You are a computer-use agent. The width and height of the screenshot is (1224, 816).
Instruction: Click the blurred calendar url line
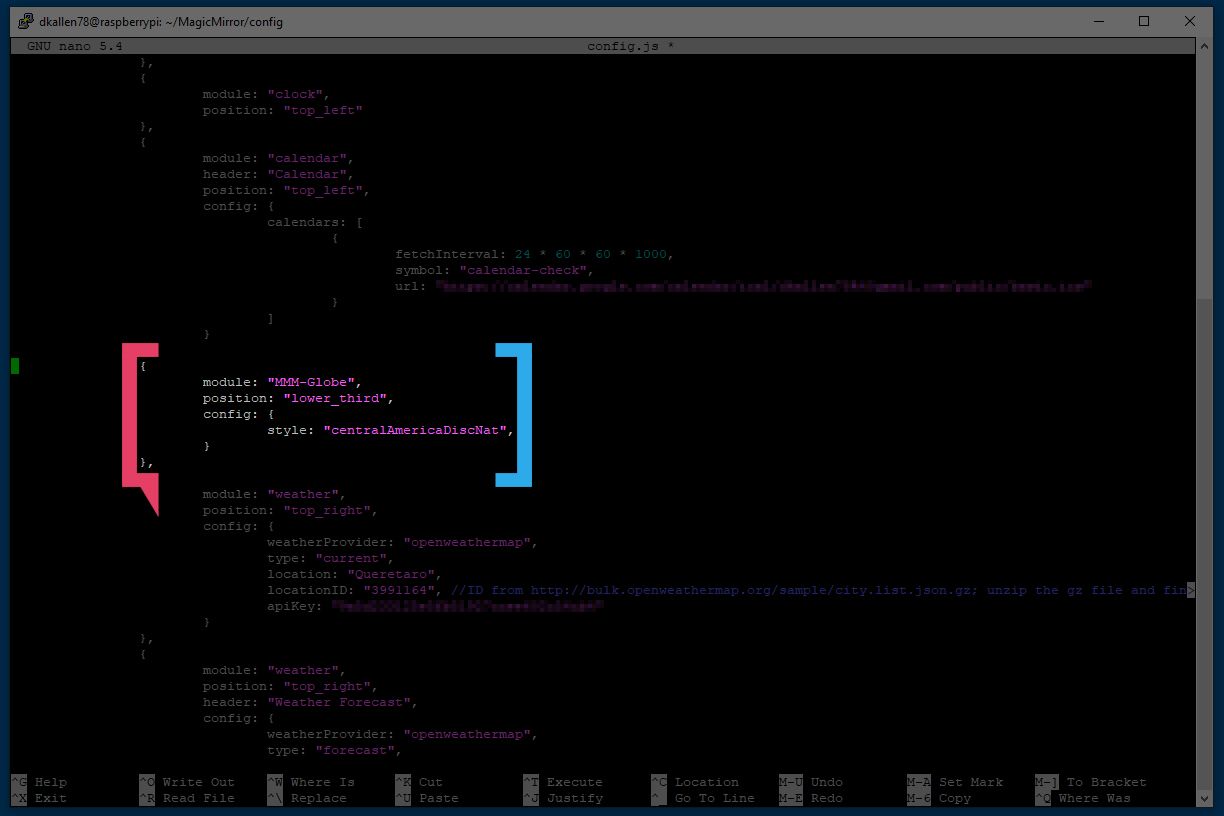pos(742,286)
